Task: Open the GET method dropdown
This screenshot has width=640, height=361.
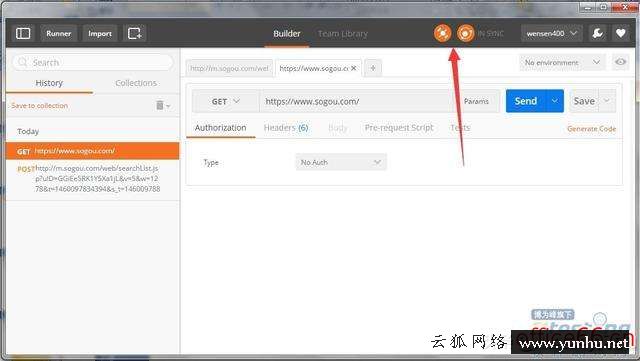Action: coord(226,101)
